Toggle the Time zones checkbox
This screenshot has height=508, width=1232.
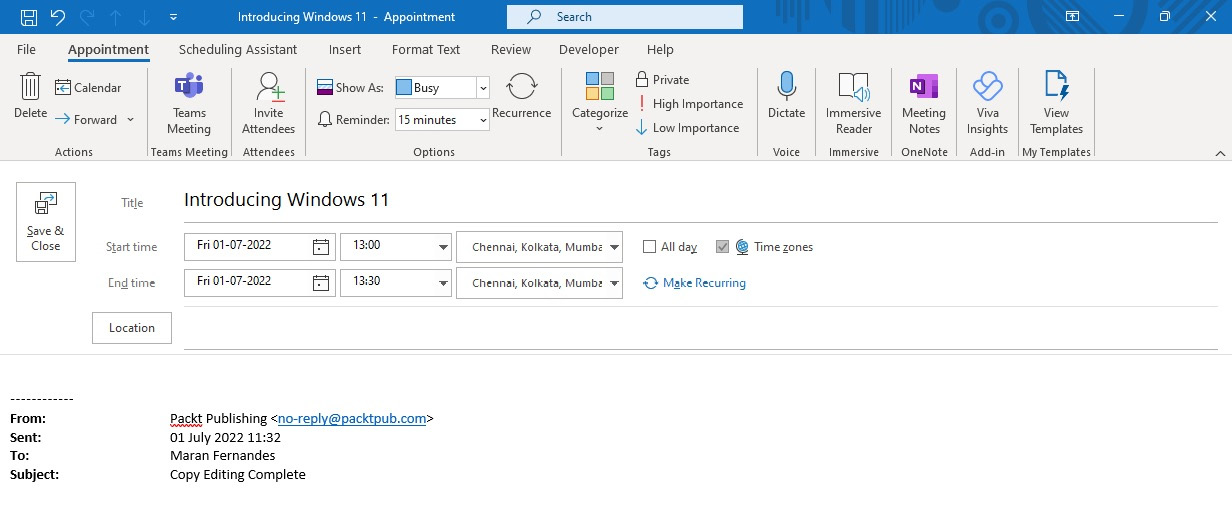(x=723, y=247)
